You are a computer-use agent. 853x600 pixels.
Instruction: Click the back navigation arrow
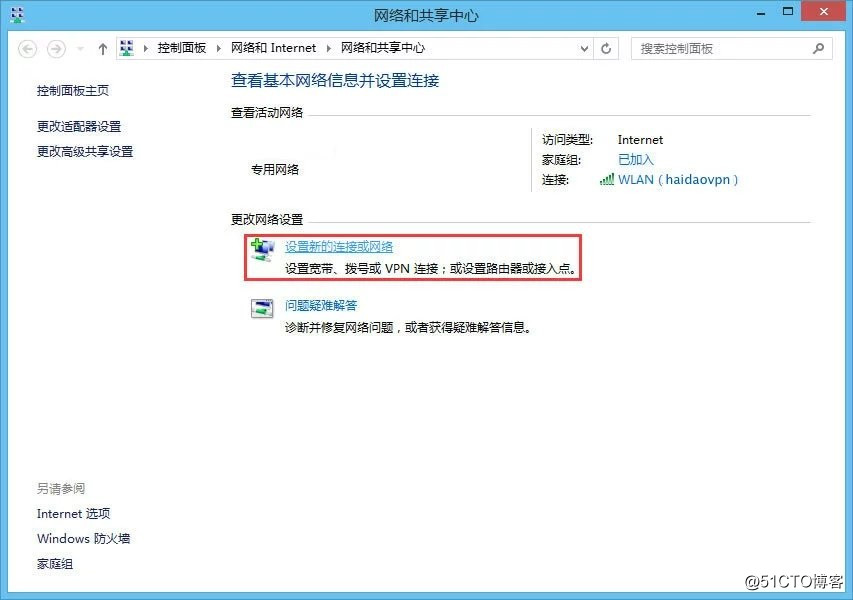(x=27, y=49)
